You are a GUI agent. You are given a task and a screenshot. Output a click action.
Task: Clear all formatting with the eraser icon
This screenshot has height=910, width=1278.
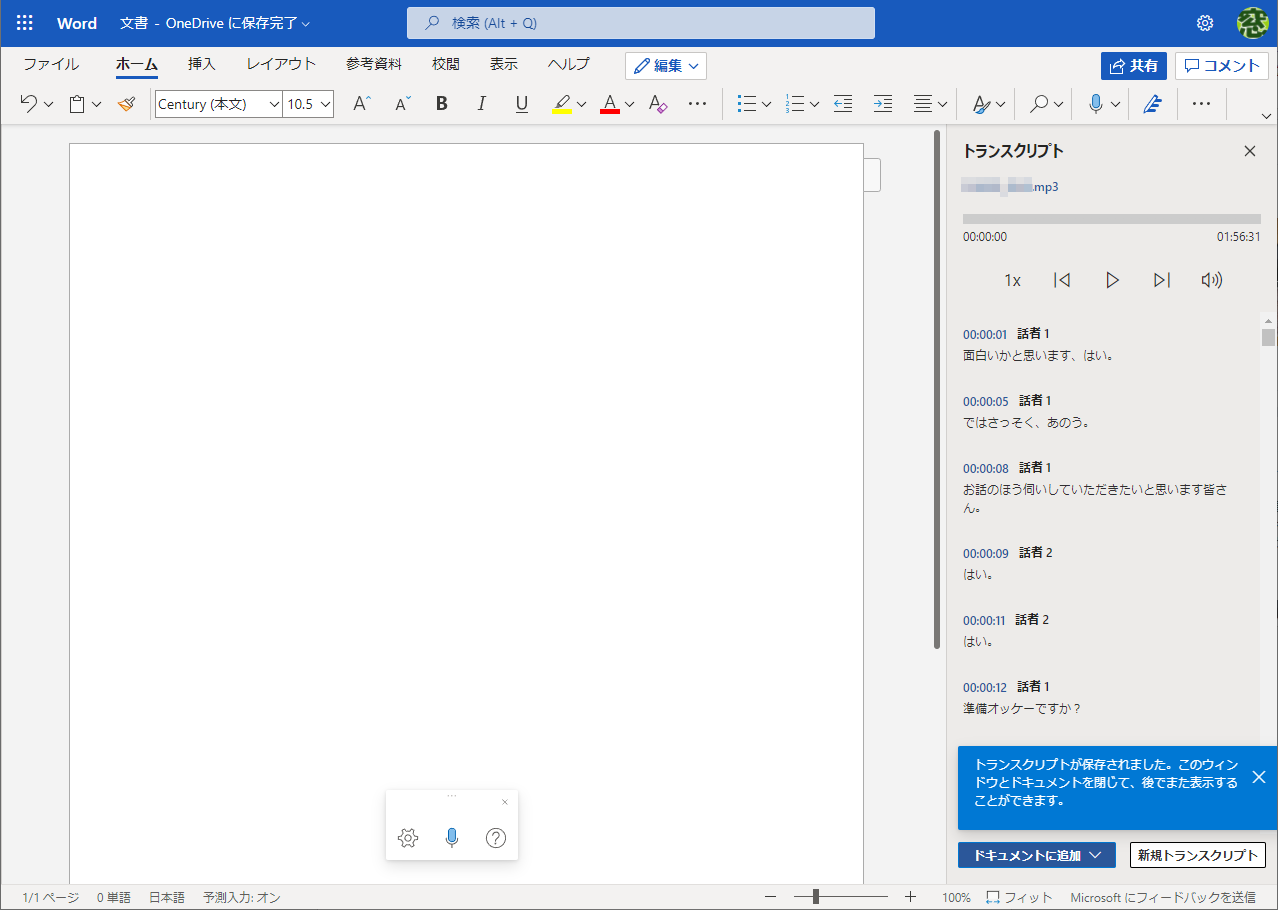pyautogui.click(x=658, y=103)
